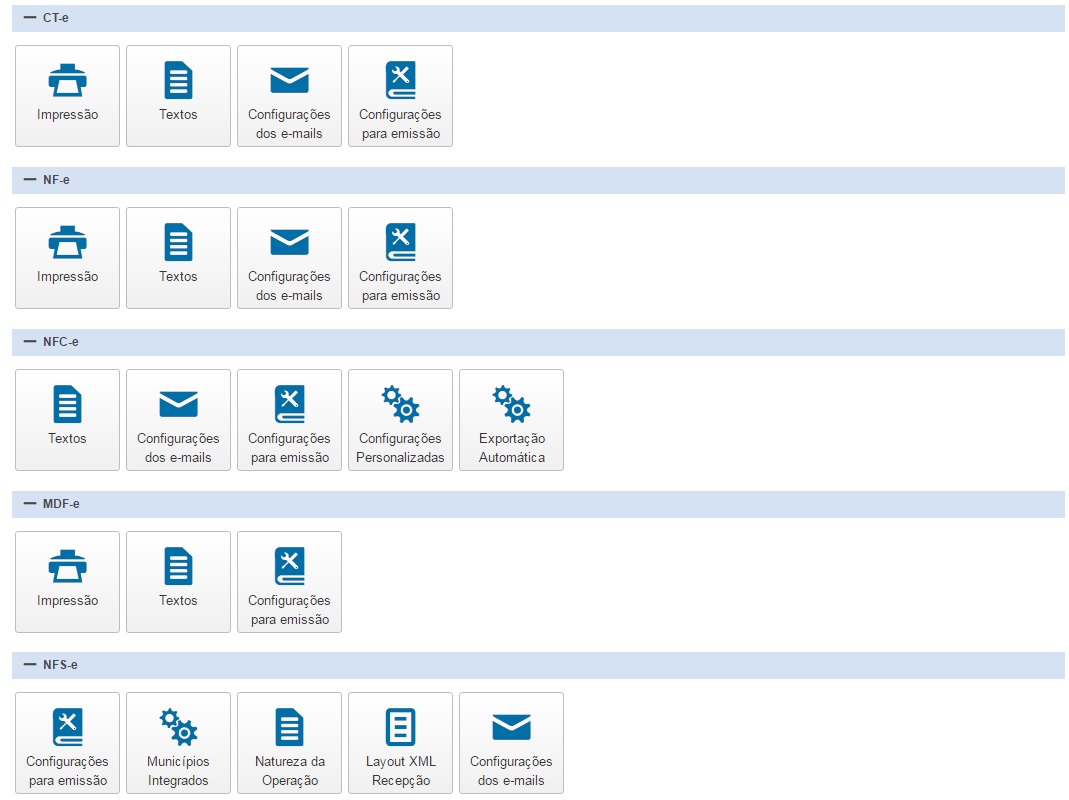Click Textos button in NFC-e
Screen dimensions: 1069x800
67,420
